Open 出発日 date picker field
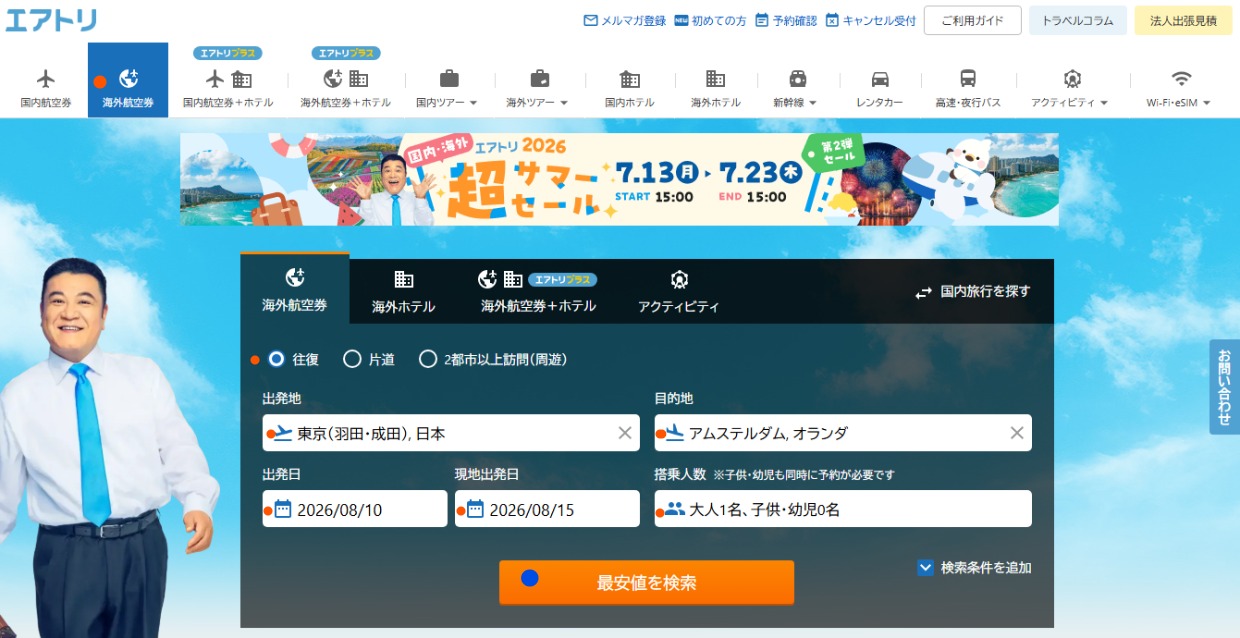This screenshot has width=1240, height=638. pyautogui.click(x=355, y=509)
